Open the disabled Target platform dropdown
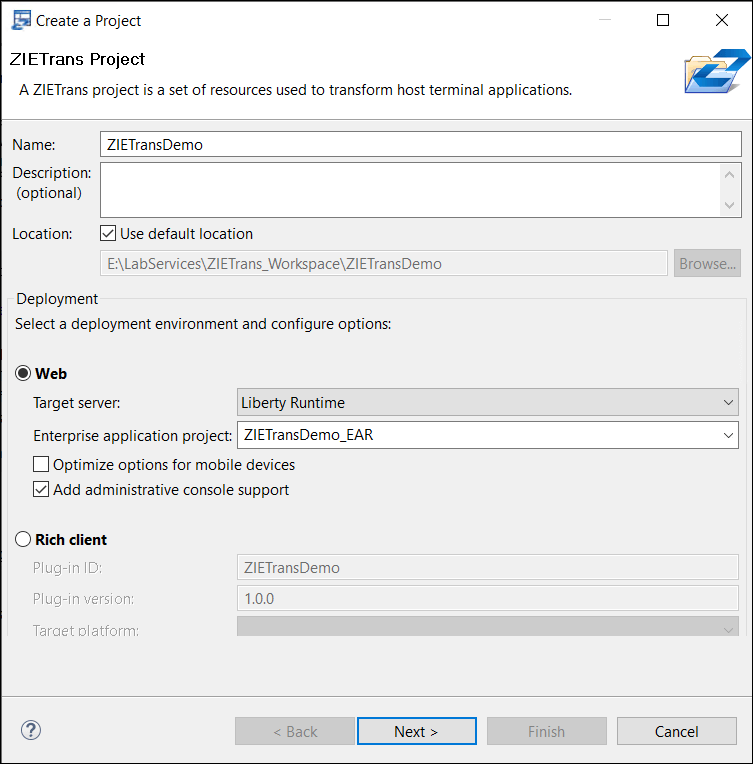 [x=488, y=626]
